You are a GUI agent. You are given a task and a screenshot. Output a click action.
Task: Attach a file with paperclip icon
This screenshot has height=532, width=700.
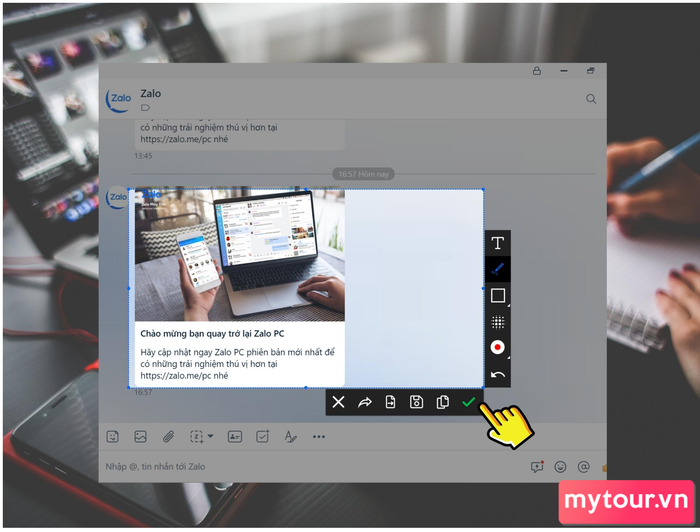(168, 436)
